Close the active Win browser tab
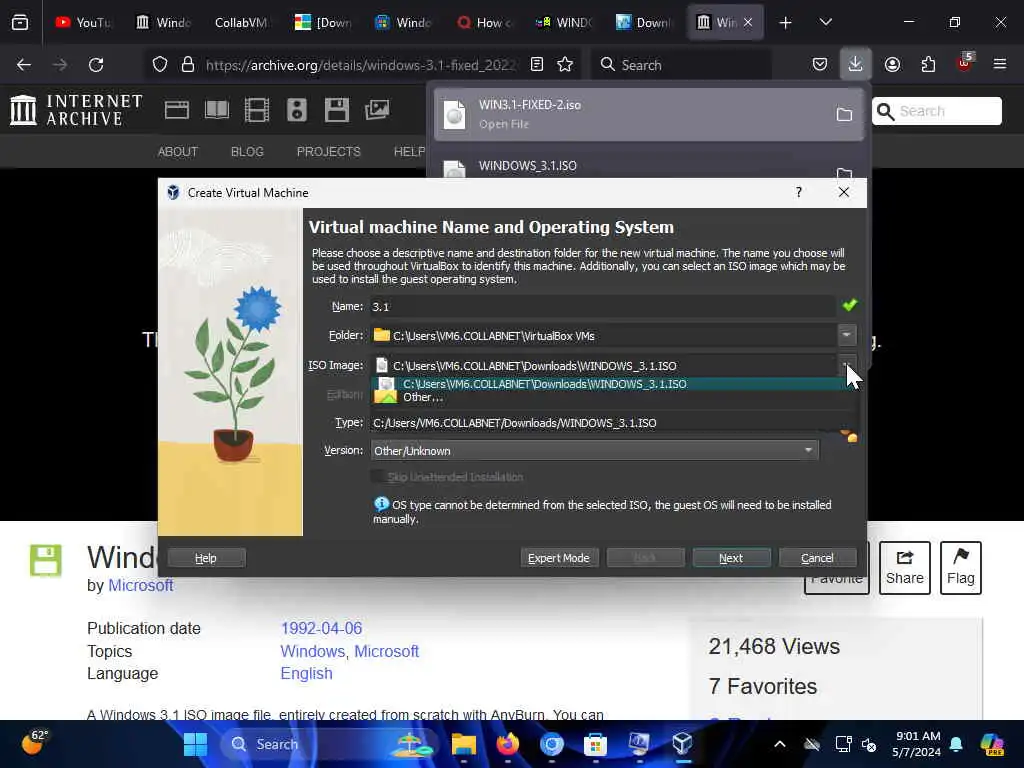 (x=748, y=22)
